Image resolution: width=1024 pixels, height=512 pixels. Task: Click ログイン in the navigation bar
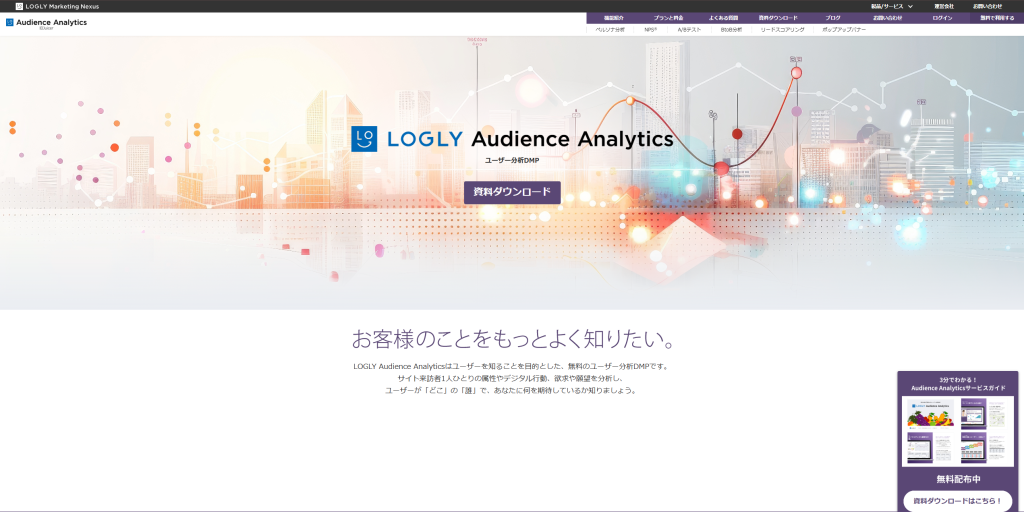pos(942,18)
